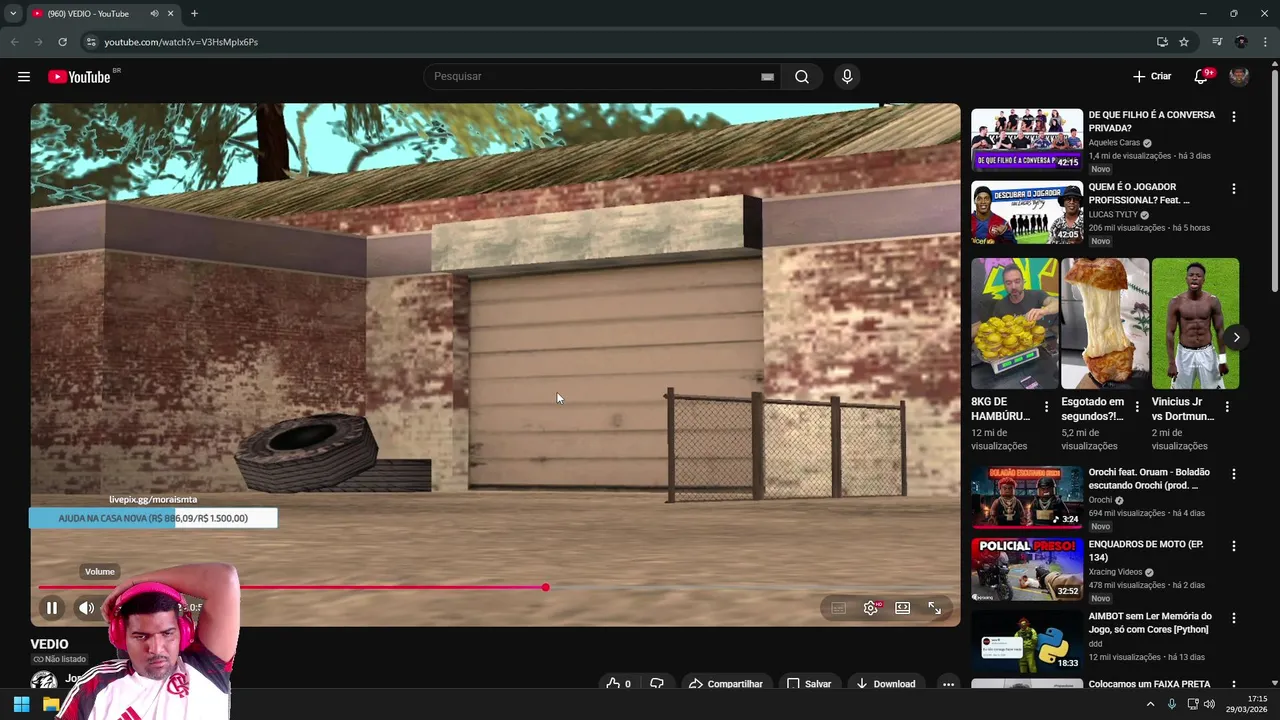Open the 'Aqueles Caras' channel link

click(x=1114, y=143)
